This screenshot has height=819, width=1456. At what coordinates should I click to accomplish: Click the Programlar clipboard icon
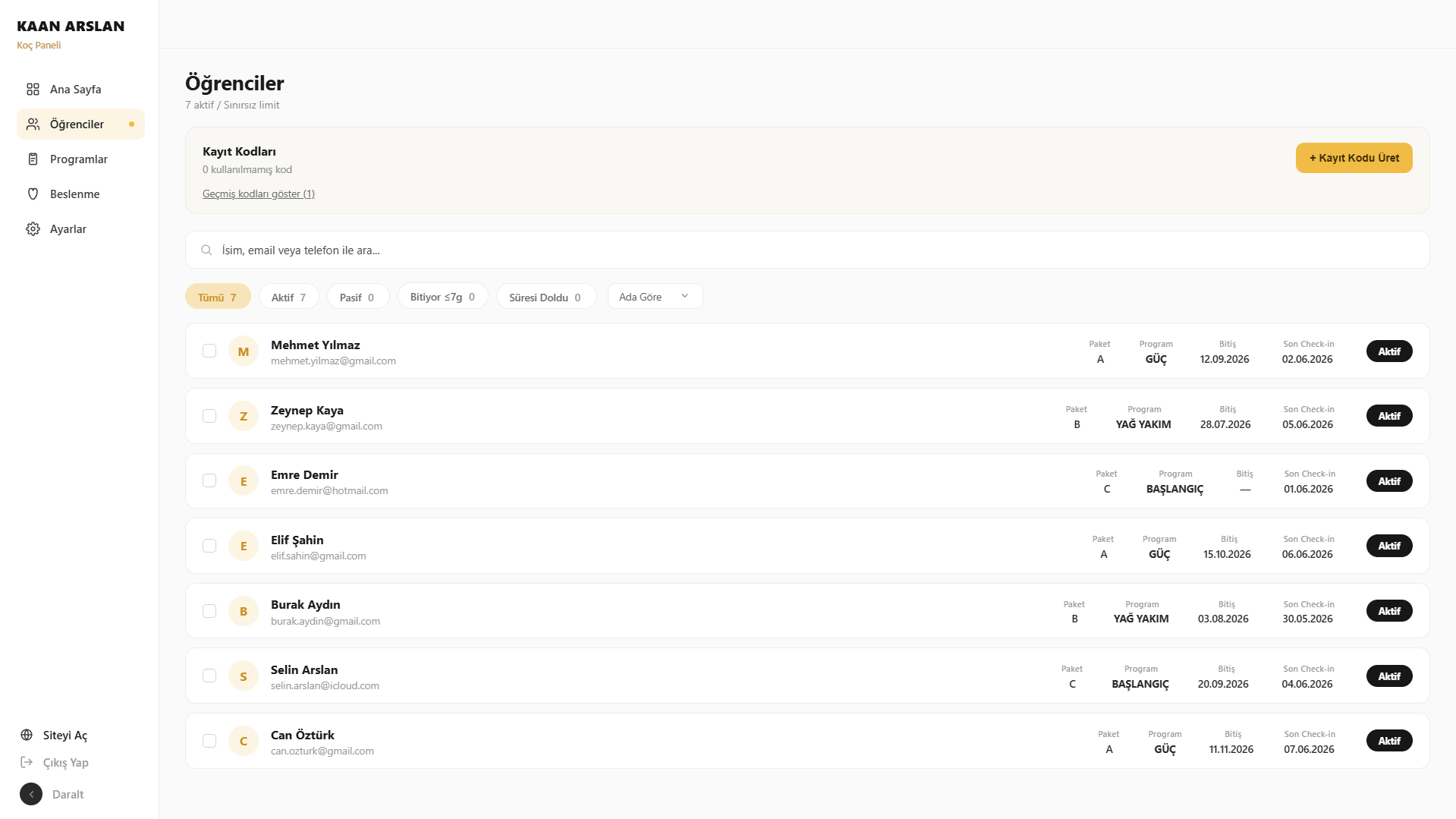(x=33, y=159)
